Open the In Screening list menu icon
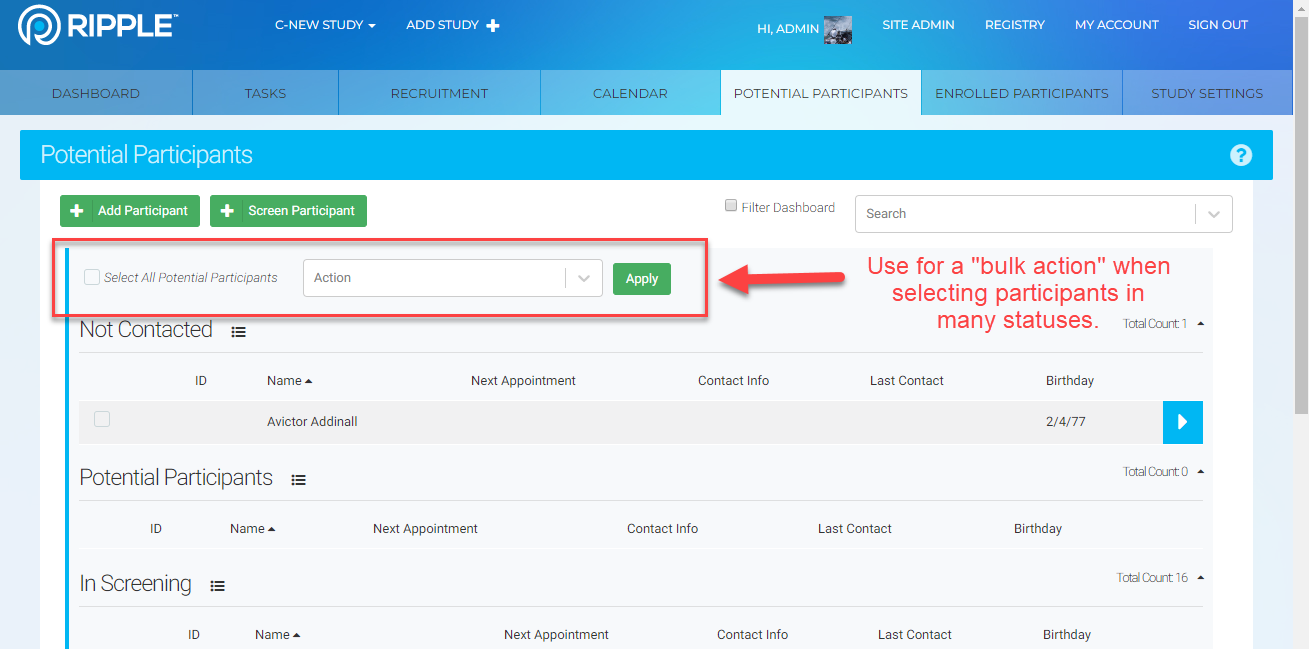The width and height of the screenshot is (1309, 649). pyautogui.click(x=217, y=586)
